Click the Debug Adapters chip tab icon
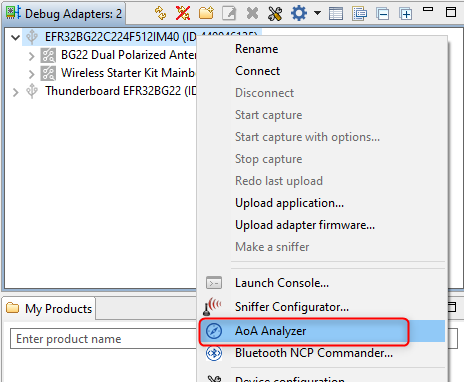Image resolution: width=464 pixels, height=382 pixels. pos(13,13)
